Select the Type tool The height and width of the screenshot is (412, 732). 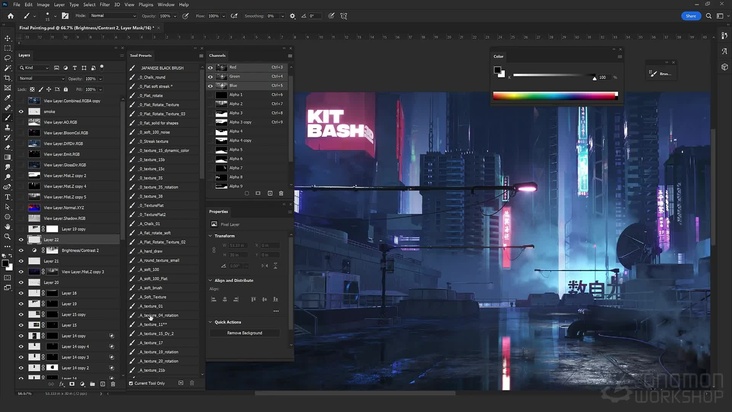(7, 197)
